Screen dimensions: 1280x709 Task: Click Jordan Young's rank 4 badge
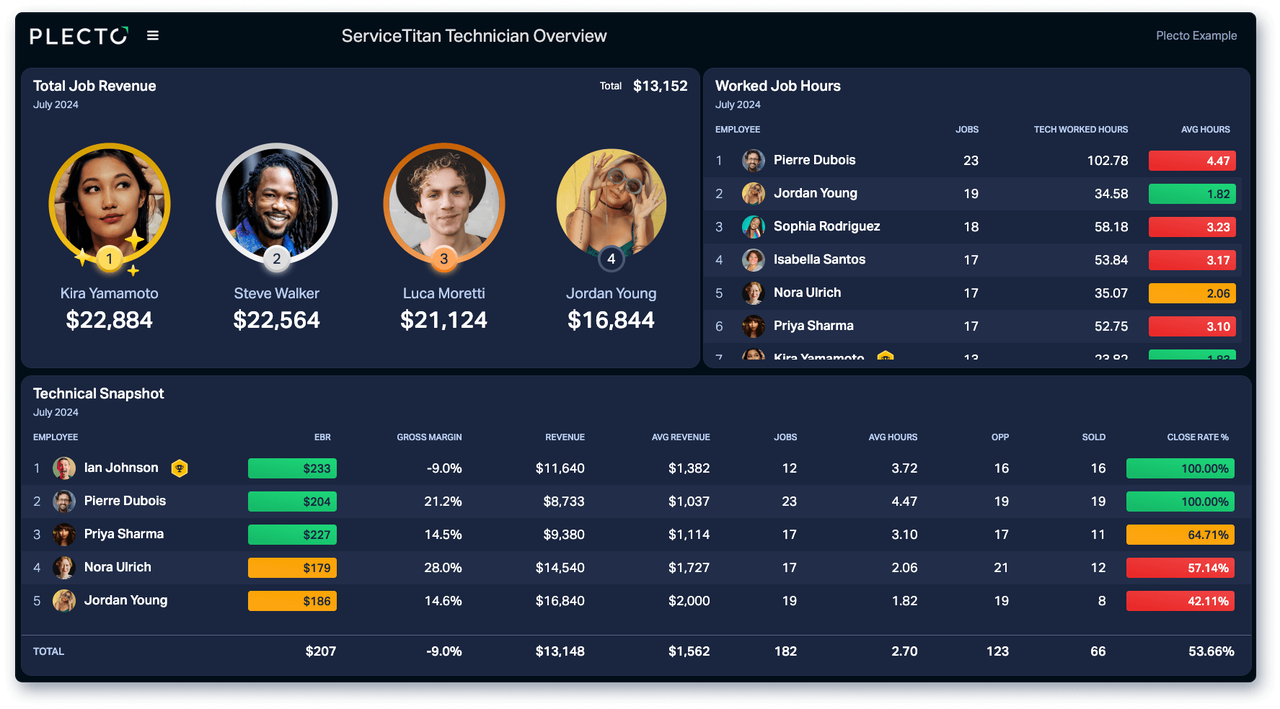[611, 260]
